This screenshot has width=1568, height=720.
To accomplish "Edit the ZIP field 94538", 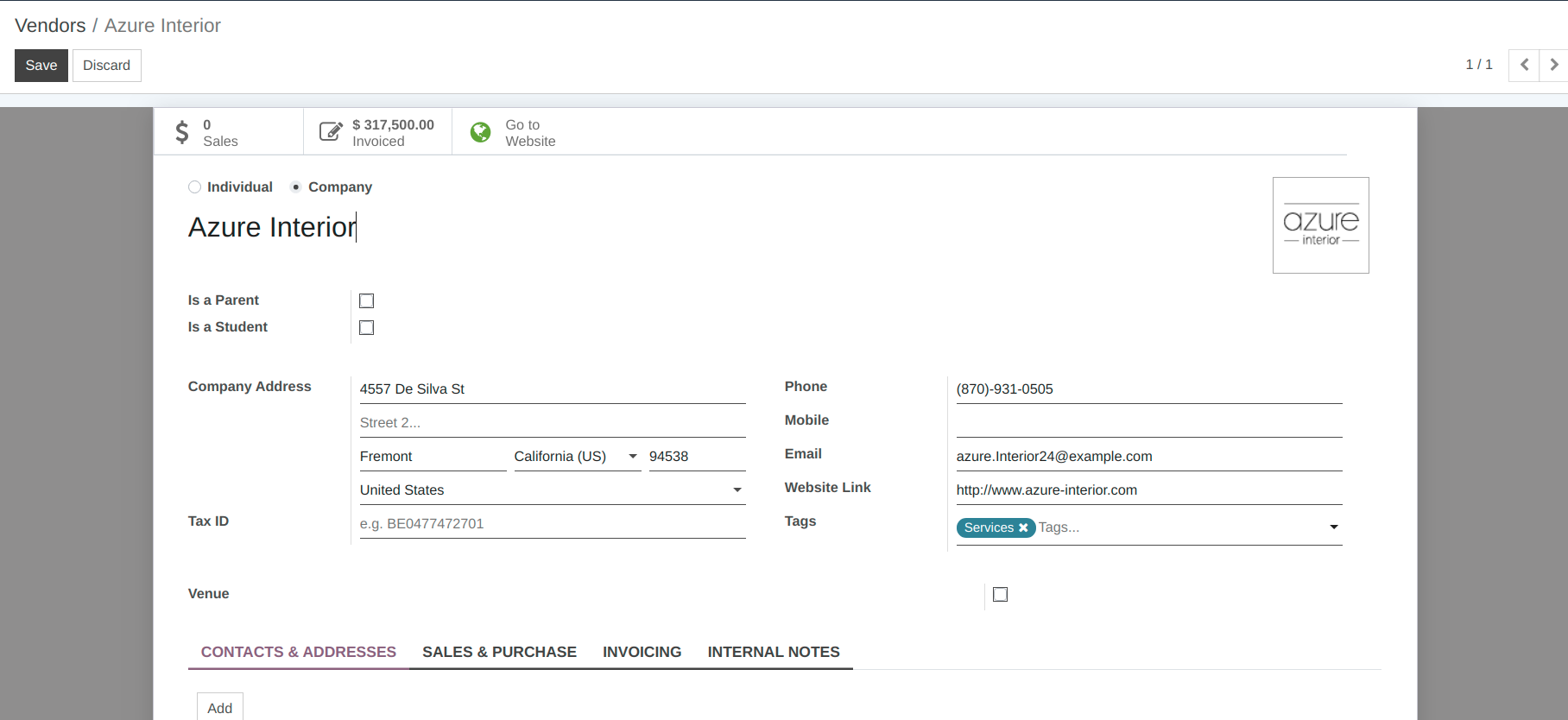I will pyautogui.click(x=697, y=457).
